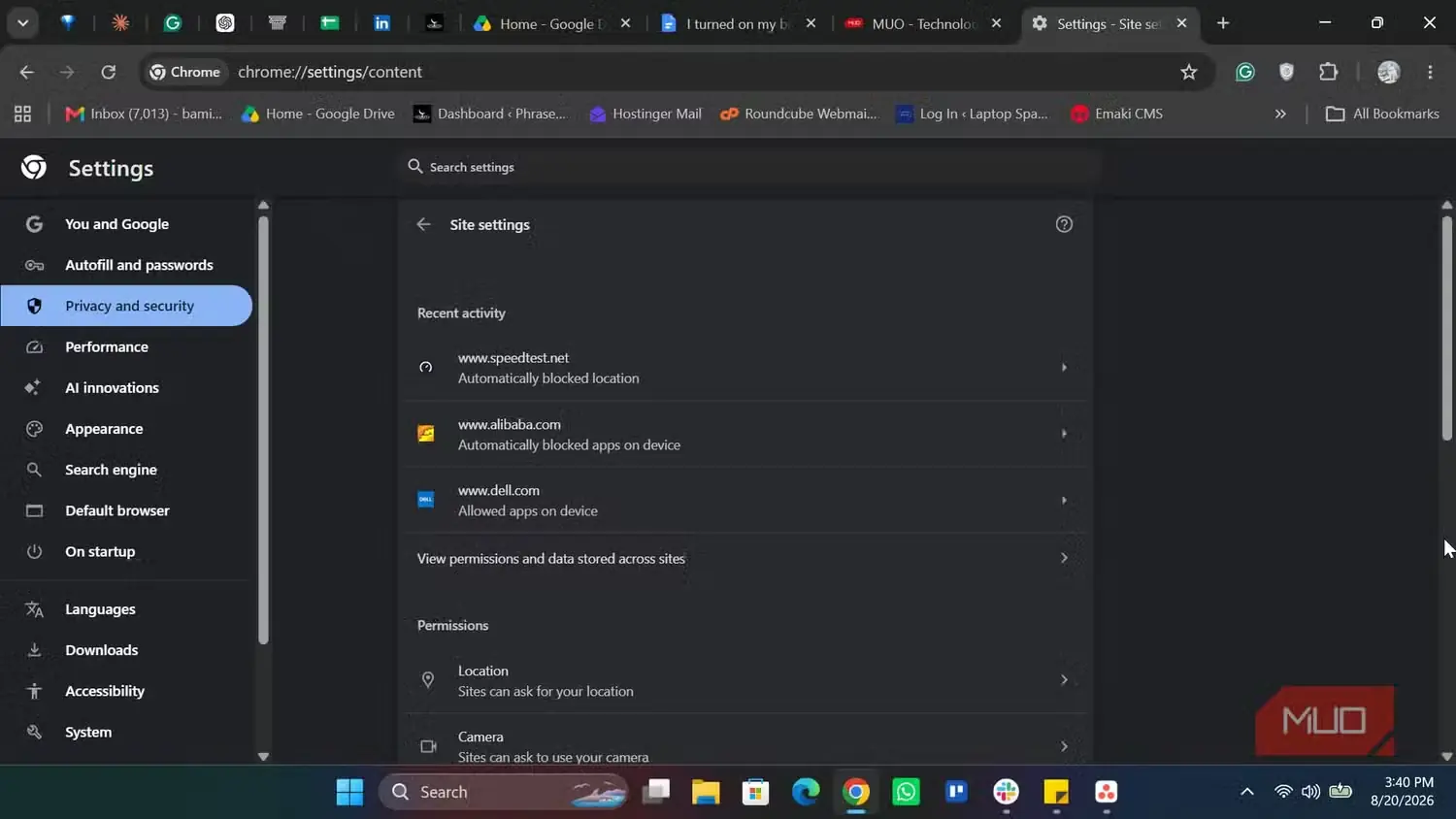Image resolution: width=1456 pixels, height=819 pixels.
Task: Open Hostinger Mail bookmark
Action: (645, 114)
